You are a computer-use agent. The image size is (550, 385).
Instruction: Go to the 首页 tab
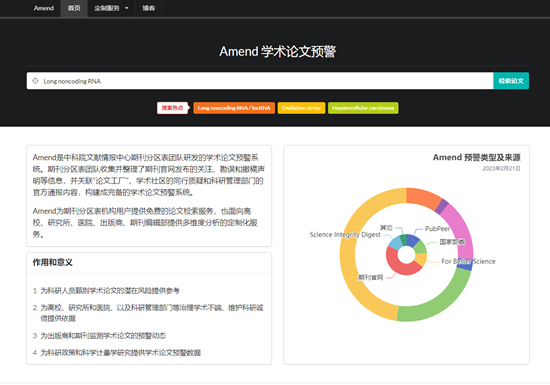point(74,8)
